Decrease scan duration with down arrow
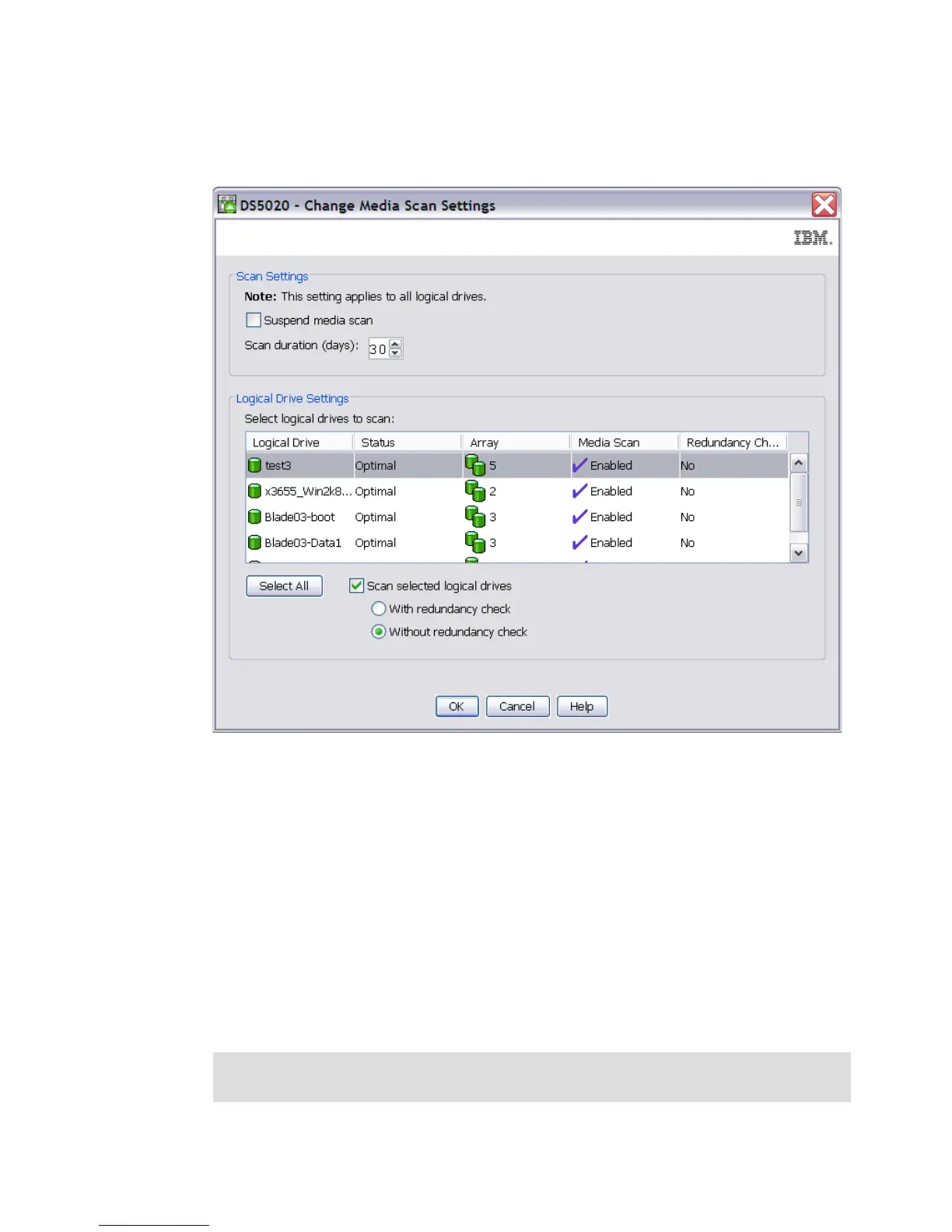 point(395,353)
